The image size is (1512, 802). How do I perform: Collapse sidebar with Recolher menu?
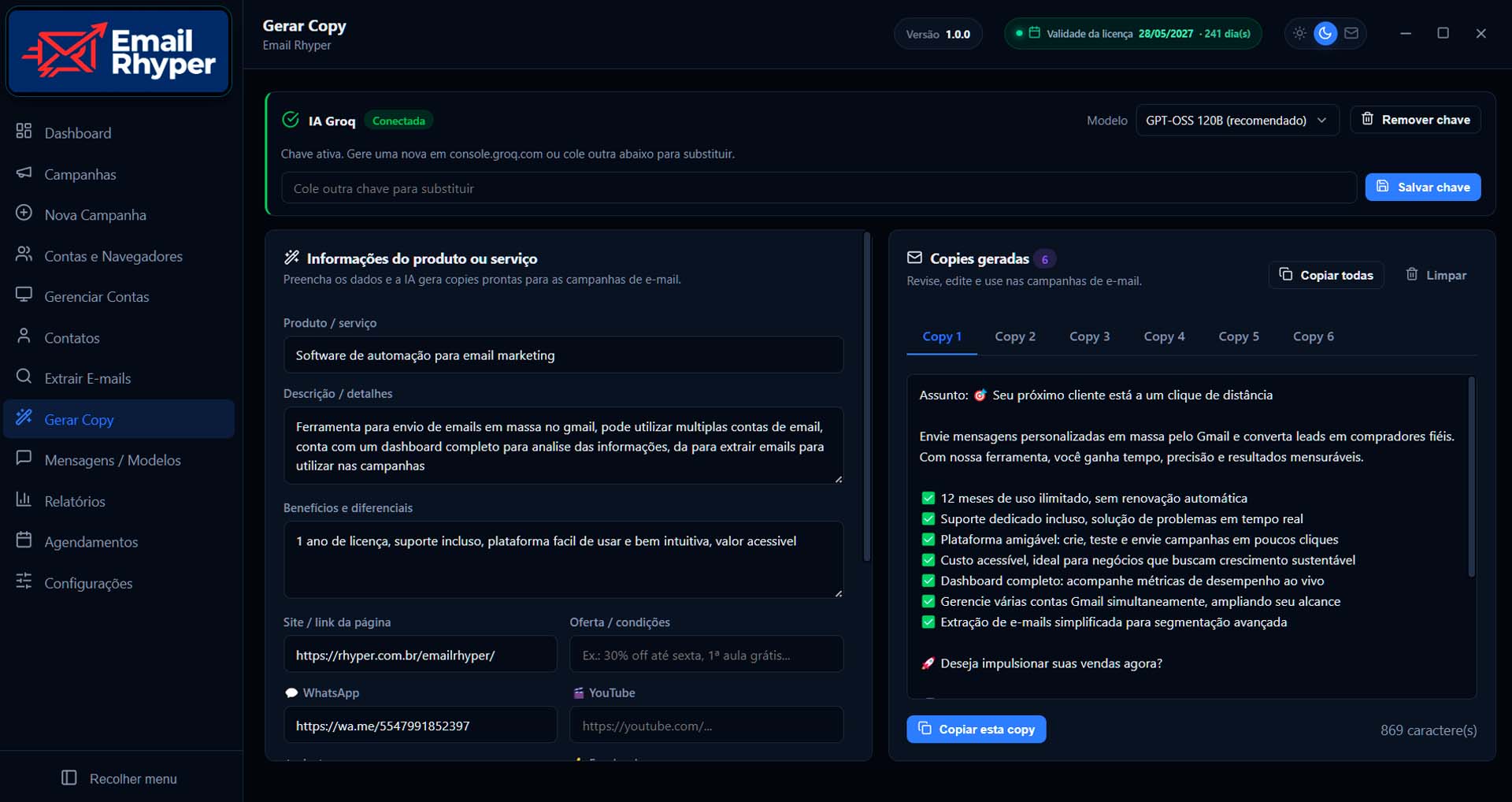pyautogui.click(x=120, y=778)
